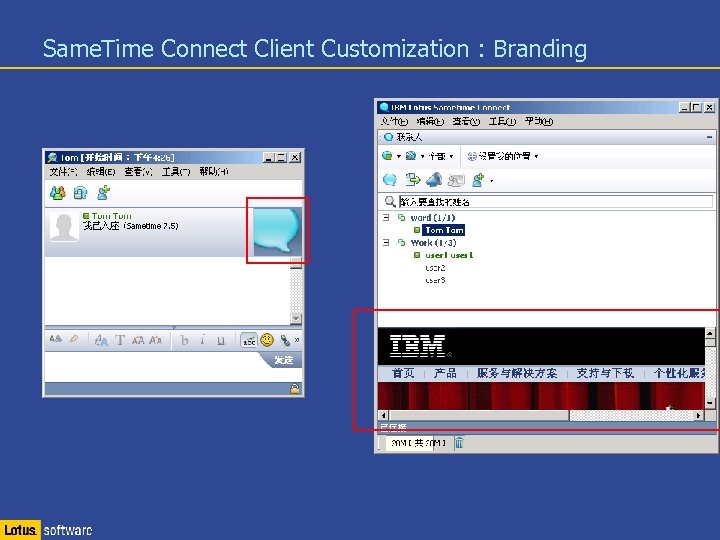The height and width of the screenshot is (540, 720).
Task: Click the invite others icon in Tom chat window
Action: click(x=57, y=193)
